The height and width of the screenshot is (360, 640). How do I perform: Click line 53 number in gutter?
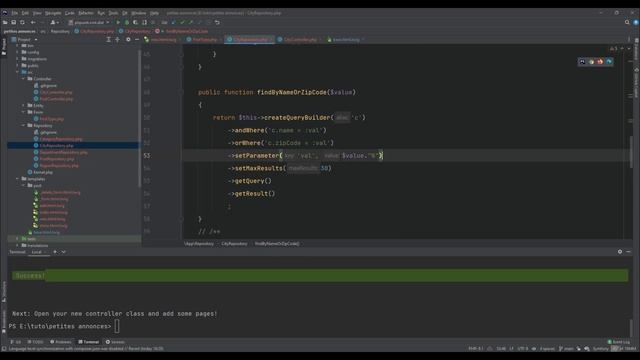click(147, 156)
